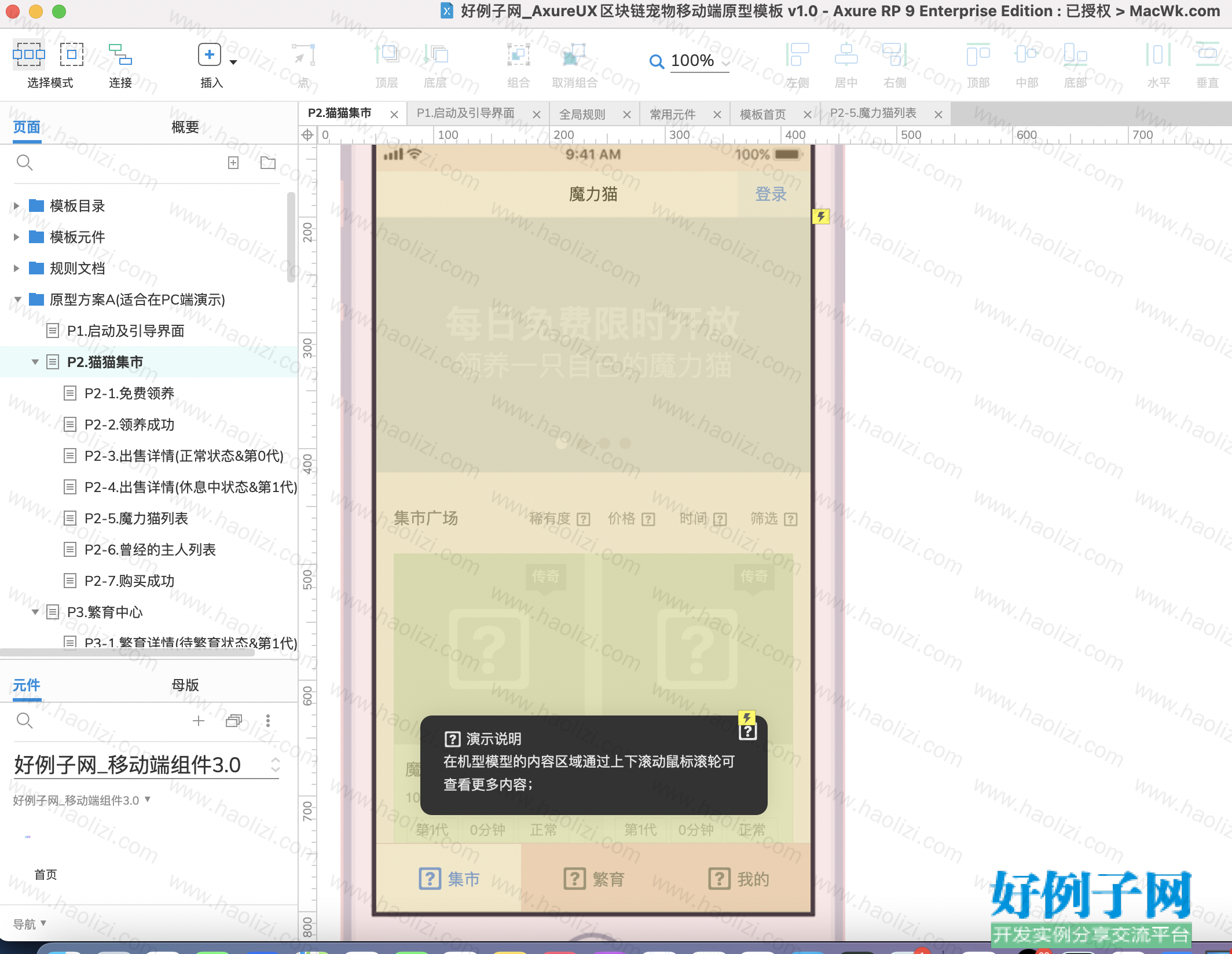Select the contained selection mode icon

72,55
